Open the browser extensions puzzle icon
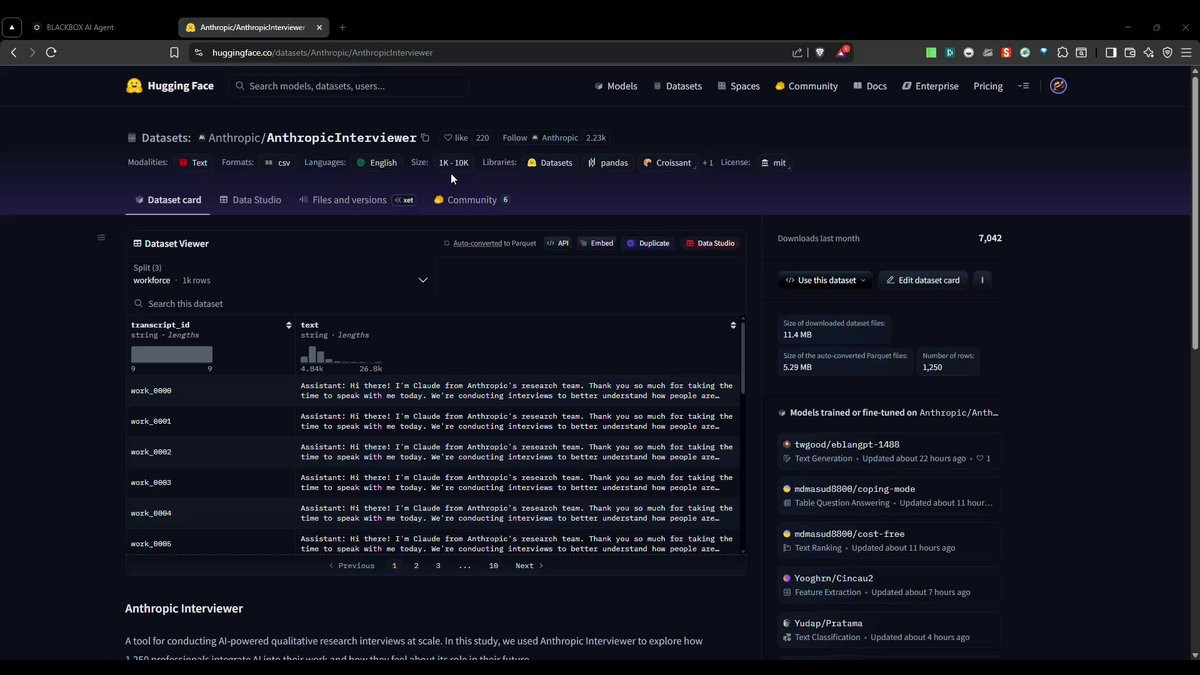 (x=1062, y=53)
